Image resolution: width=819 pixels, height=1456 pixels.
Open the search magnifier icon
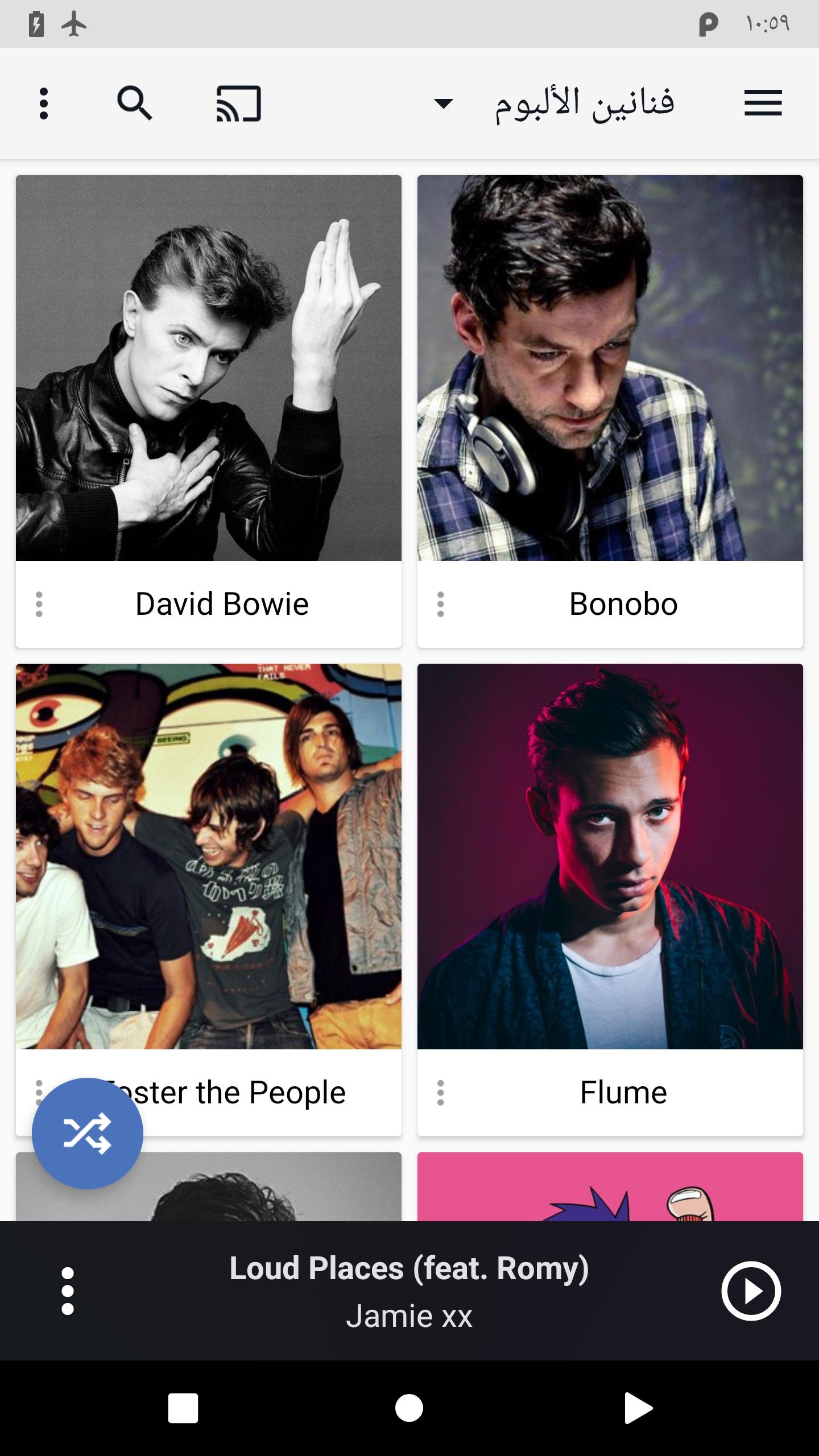click(x=135, y=104)
